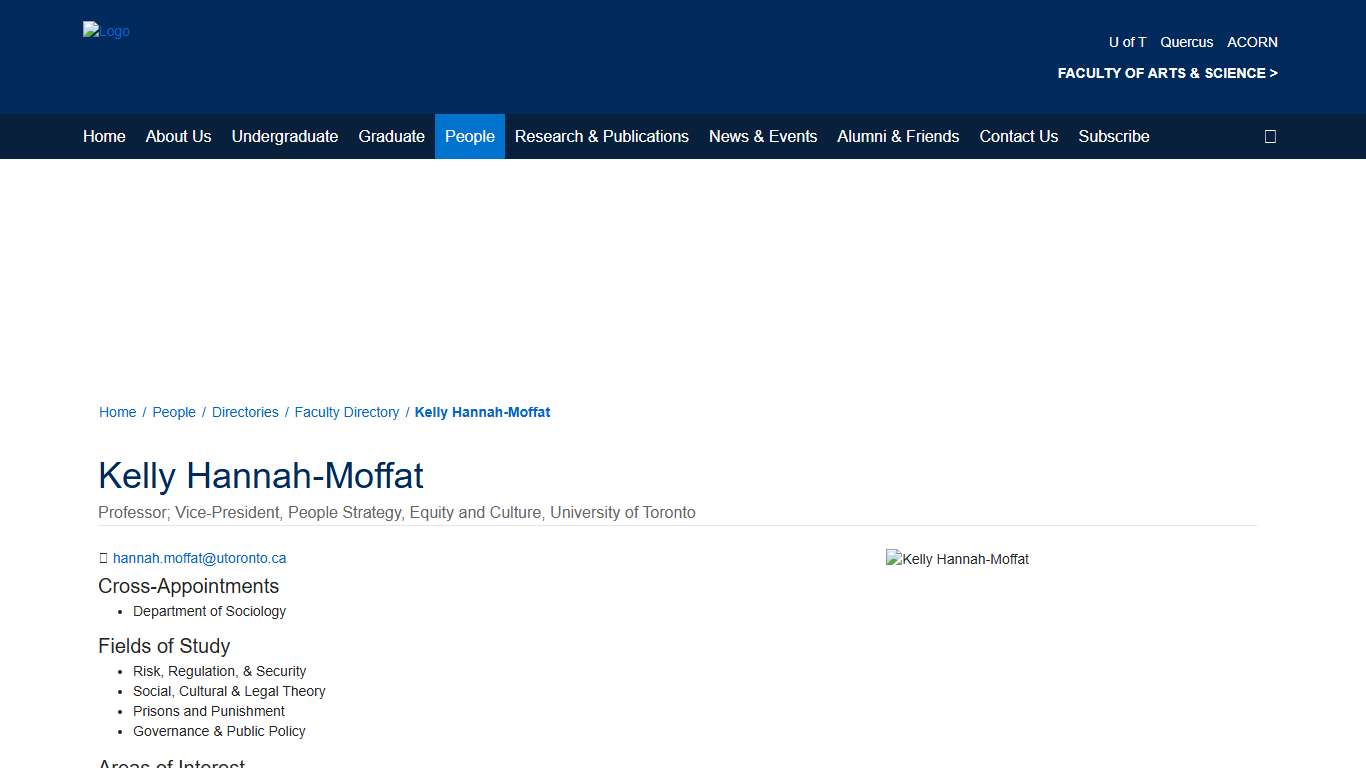Select Graduate from the navigation bar

[x=391, y=136]
